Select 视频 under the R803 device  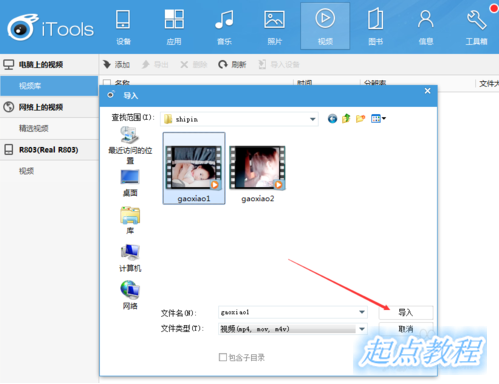click(x=49, y=171)
